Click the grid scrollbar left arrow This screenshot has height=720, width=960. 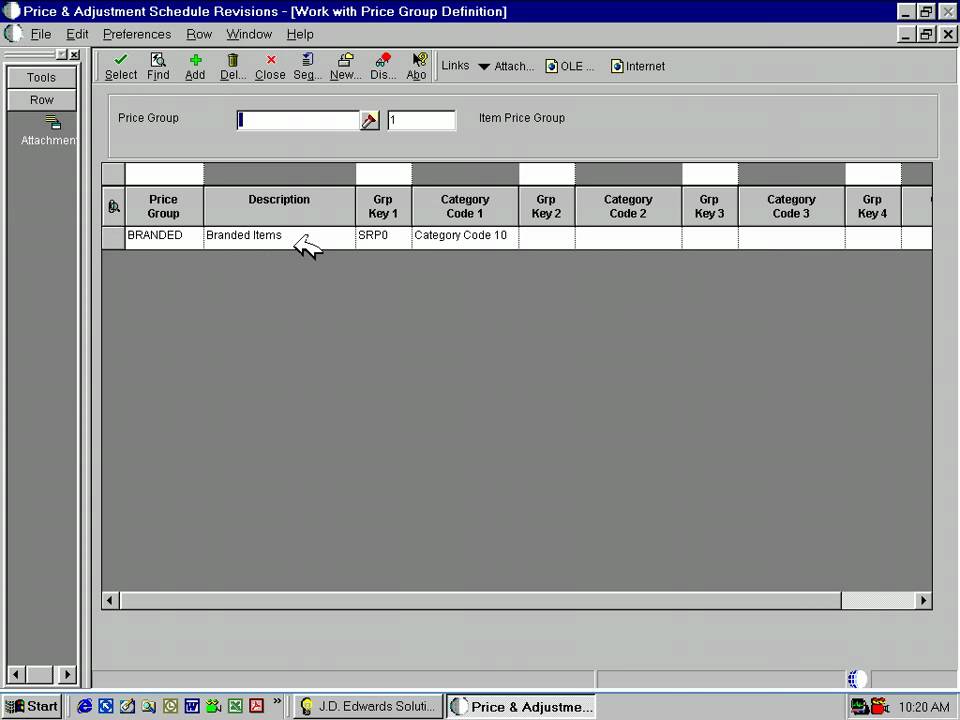(110, 601)
